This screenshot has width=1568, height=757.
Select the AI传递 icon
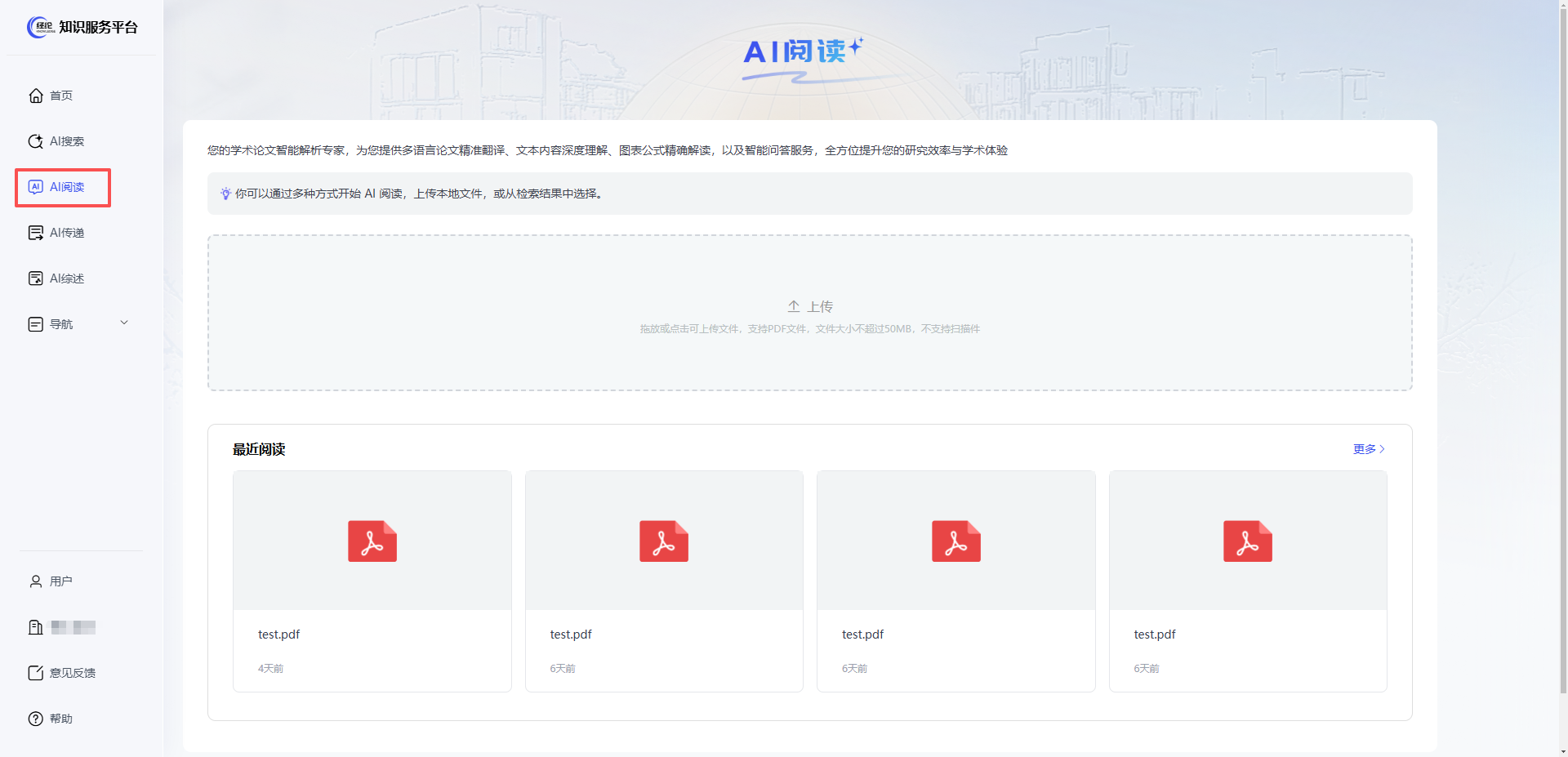tap(35, 232)
